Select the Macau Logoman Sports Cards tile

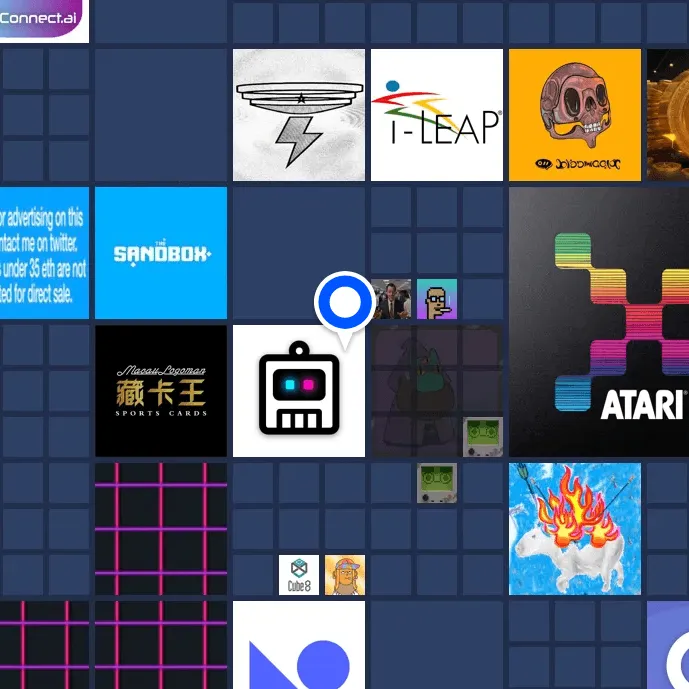click(161, 391)
